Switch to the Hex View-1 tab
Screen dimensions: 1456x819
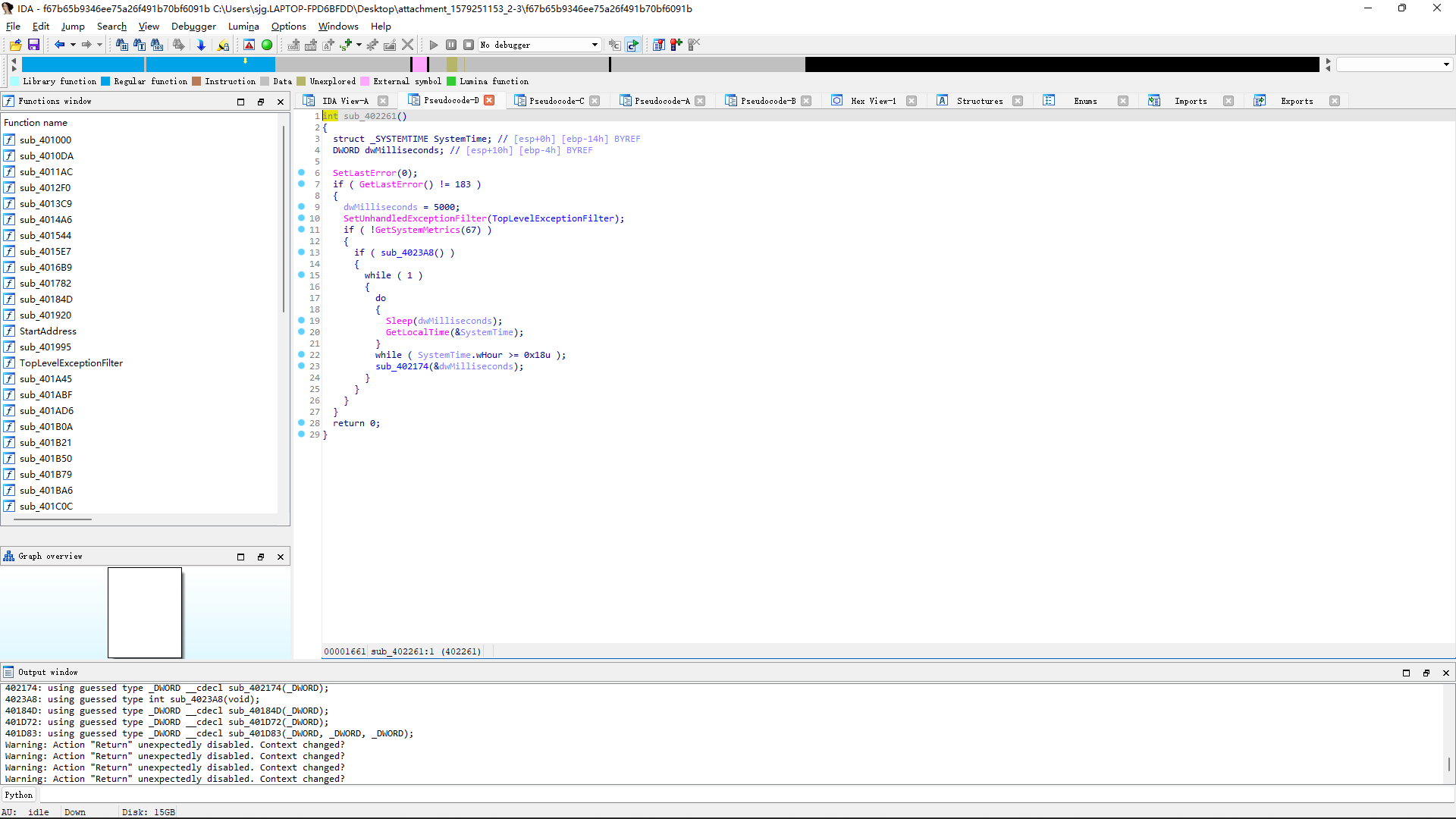pos(873,101)
